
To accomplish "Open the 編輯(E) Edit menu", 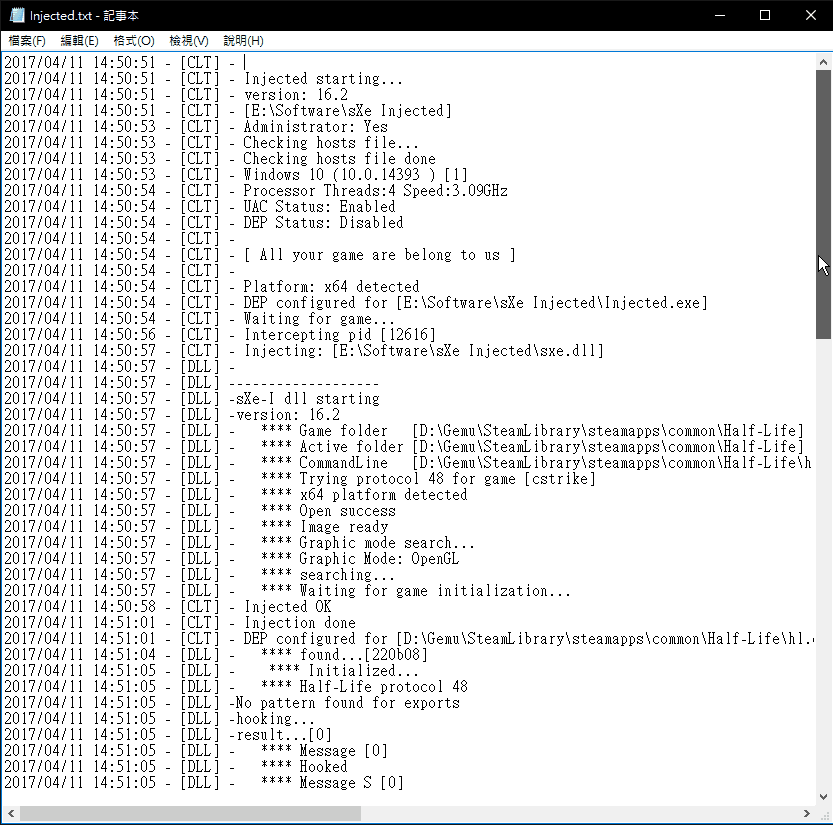I will pyautogui.click(x=80, y=41).
